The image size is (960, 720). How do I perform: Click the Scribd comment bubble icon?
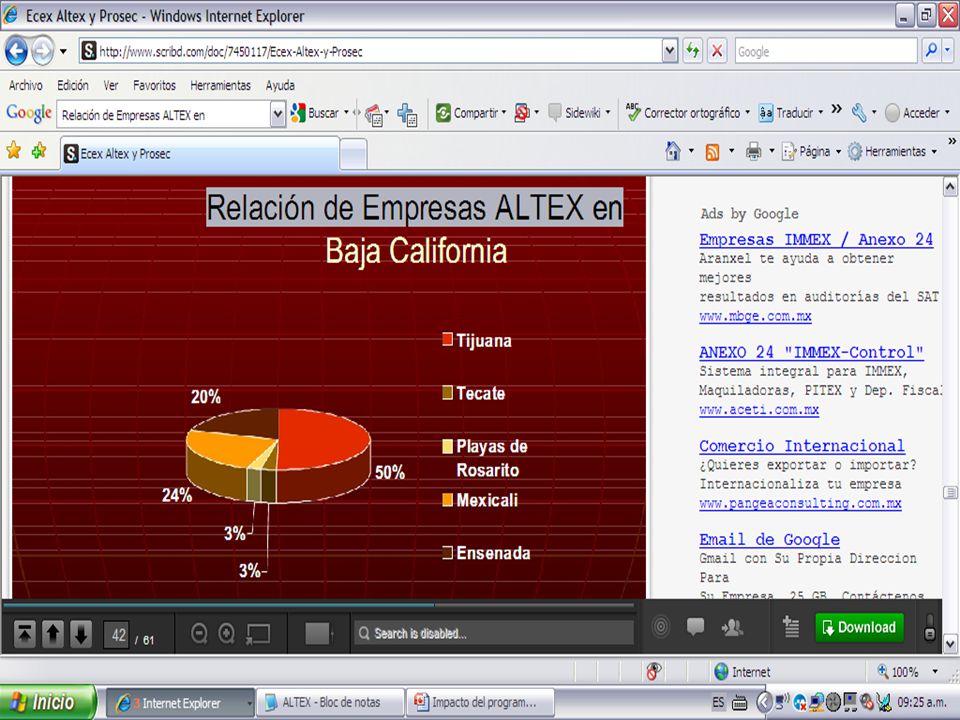pos(696,626)
